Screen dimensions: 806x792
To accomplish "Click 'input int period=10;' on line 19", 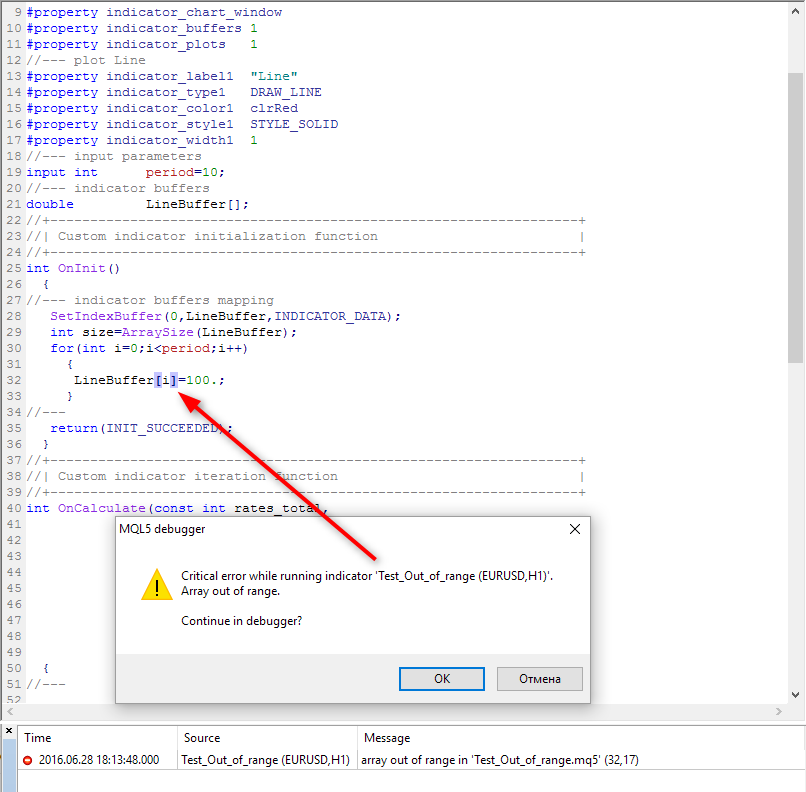I will pyautogui.click(x=125, y=172).
